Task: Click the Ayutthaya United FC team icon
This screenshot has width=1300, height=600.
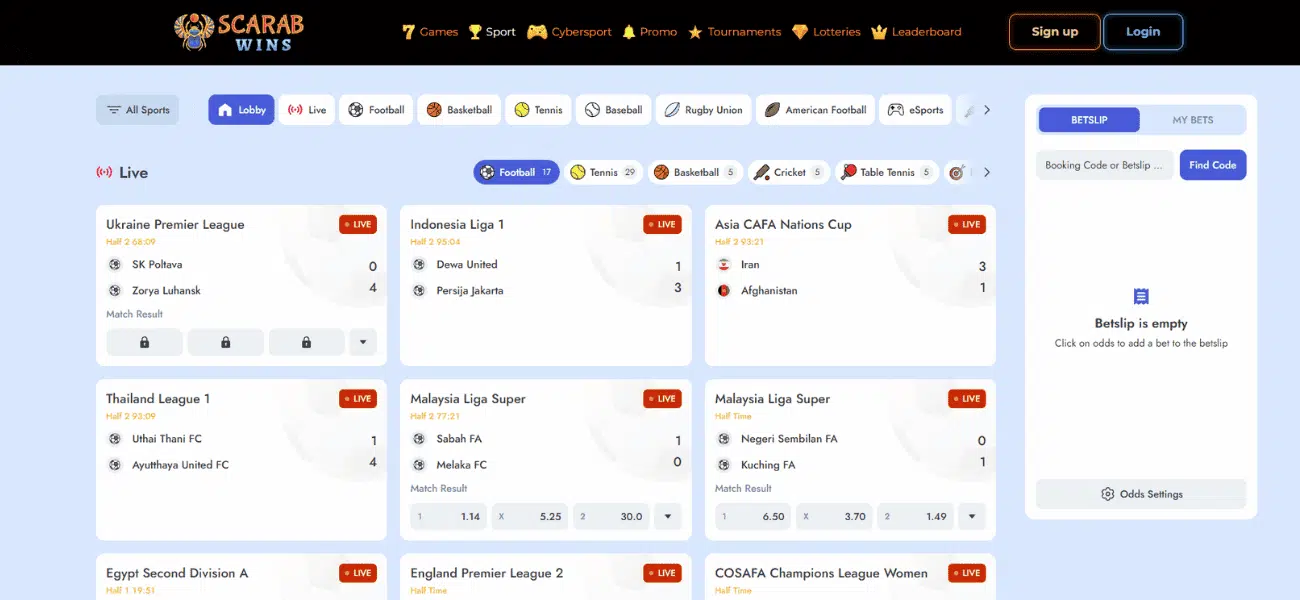Action: click(x=115, y=465)
